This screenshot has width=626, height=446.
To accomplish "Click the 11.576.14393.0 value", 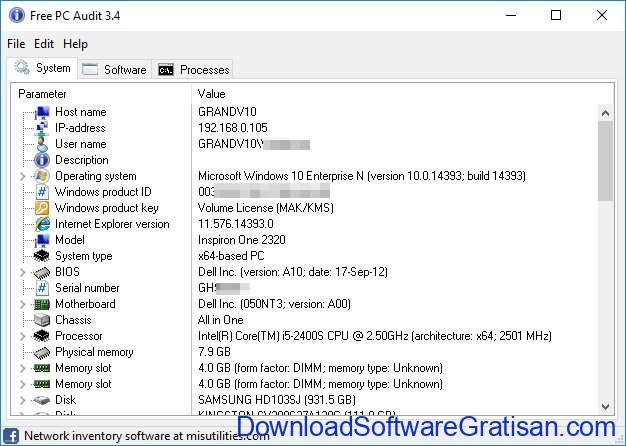I will click(x=236, y=224).
